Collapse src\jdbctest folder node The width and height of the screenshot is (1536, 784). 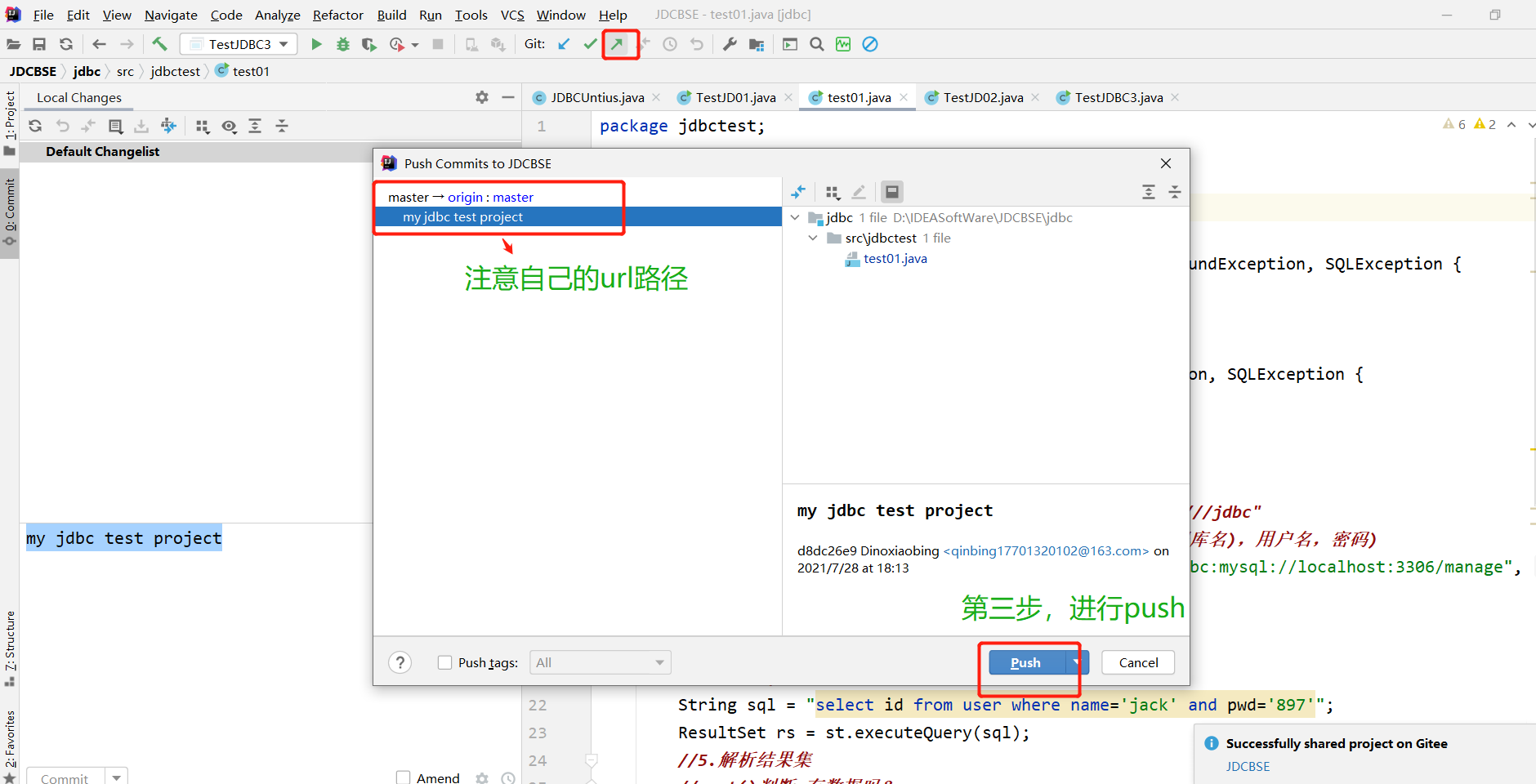pyautogui.click(x=813, y=238)
